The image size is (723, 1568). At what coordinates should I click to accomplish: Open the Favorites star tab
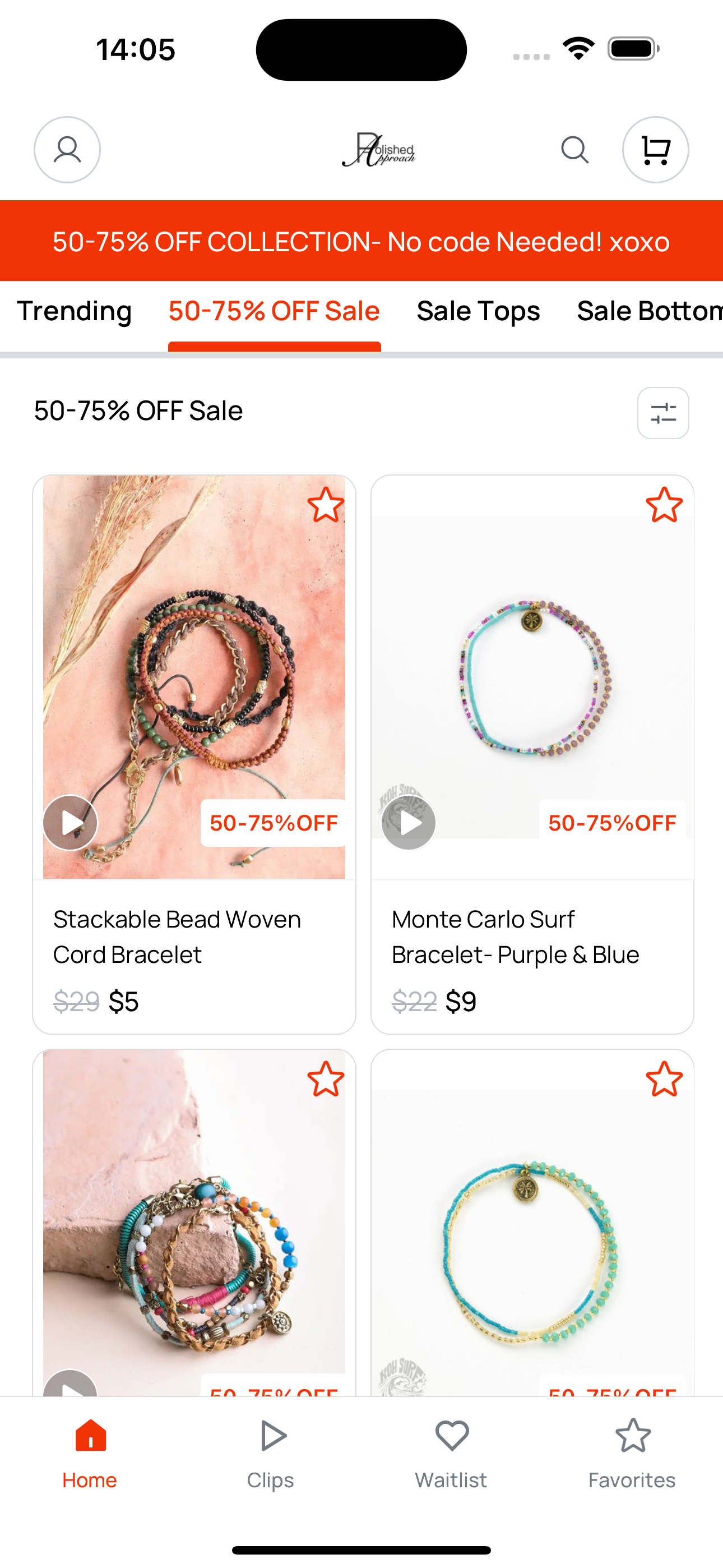(x=632, y=1455)
